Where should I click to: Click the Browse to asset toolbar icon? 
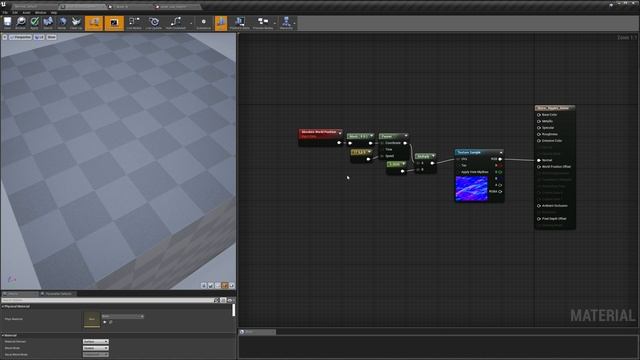pyautogui.click(x=20, y=23)
